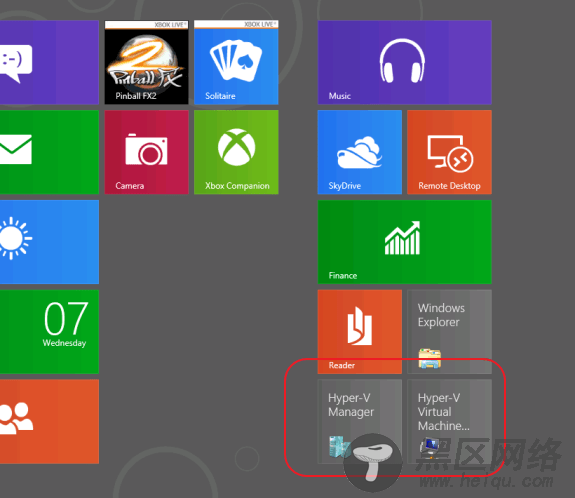This screenshot has width=575, height=498.
Task: Launch the Pinball FX2 game tile
Action: pyautogui.click(x=147, y=62)
